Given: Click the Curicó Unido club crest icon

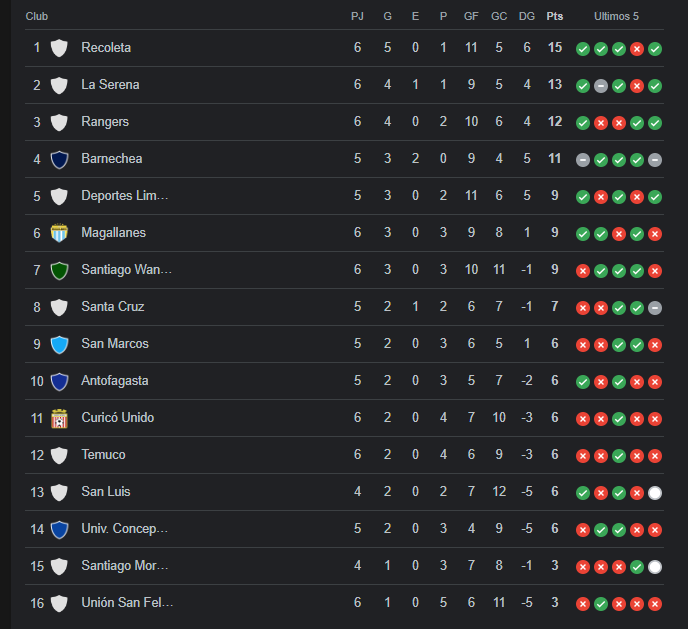Looking at the screenshot, I should (x=59, y=418).
